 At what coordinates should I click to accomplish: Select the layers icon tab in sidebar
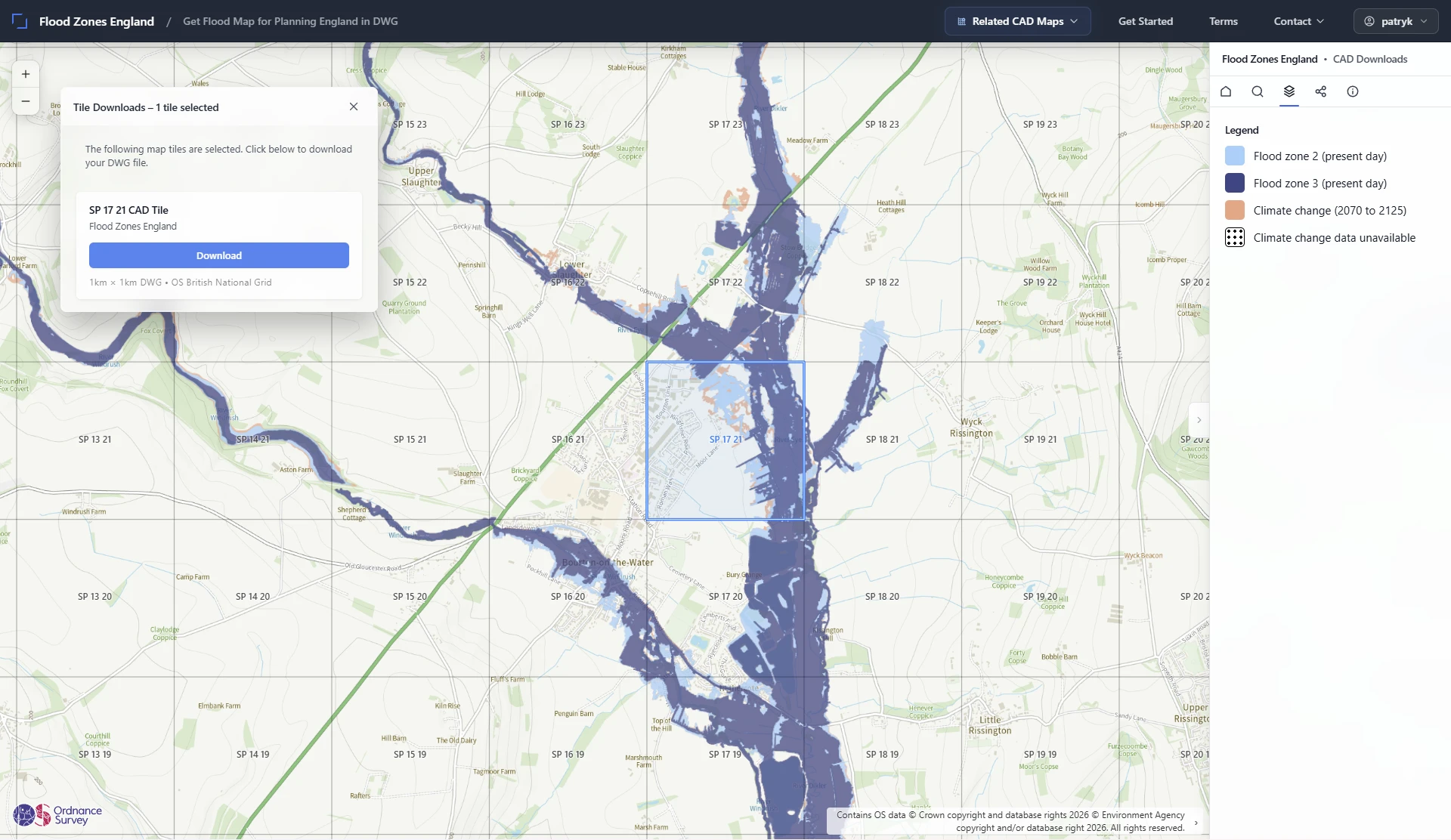[1289, 91]
